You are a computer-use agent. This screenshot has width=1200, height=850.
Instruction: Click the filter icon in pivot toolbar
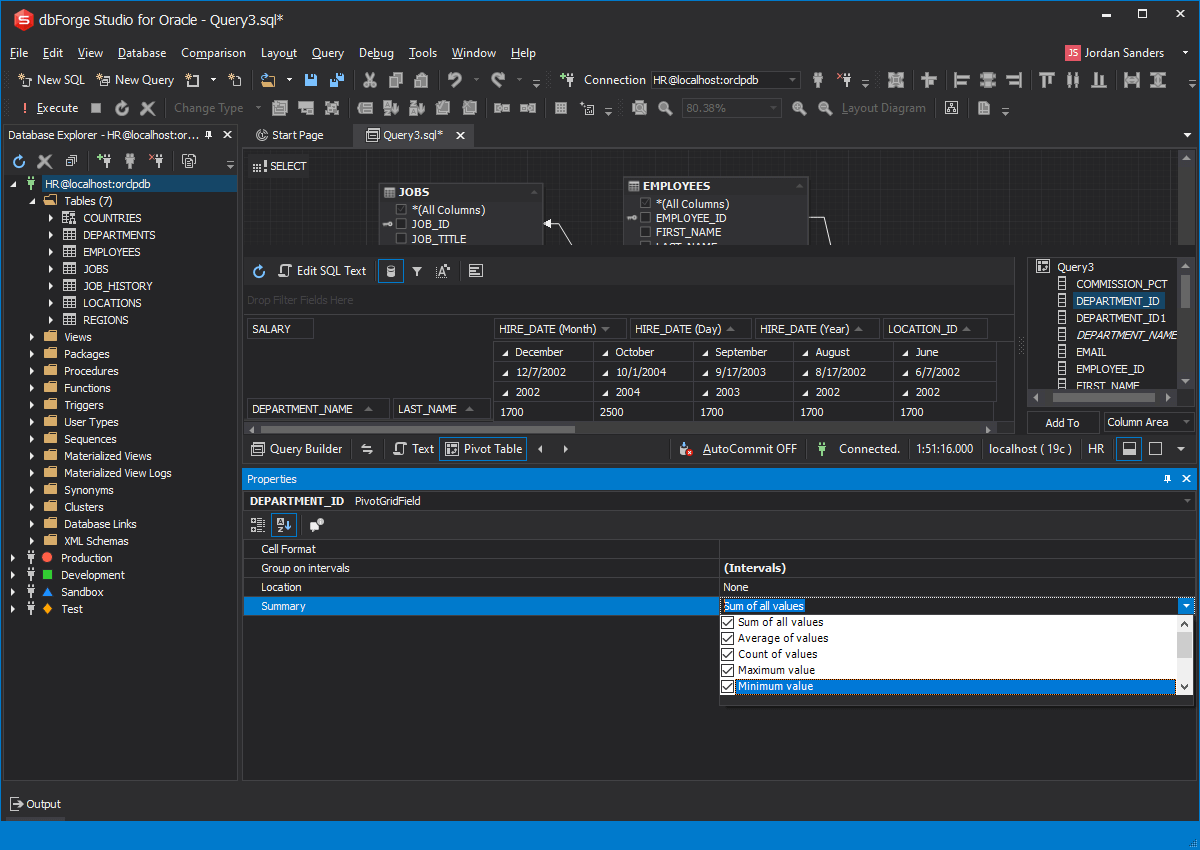click(x=417, y=270)
